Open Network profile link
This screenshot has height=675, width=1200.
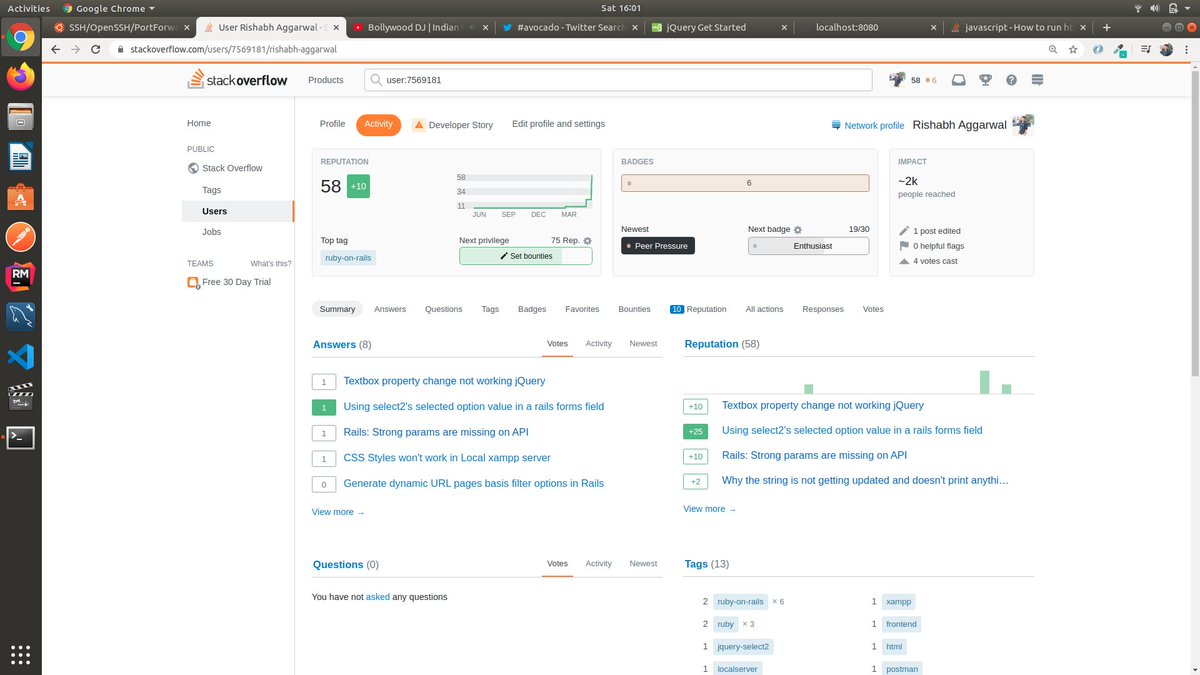coord(868,125)
